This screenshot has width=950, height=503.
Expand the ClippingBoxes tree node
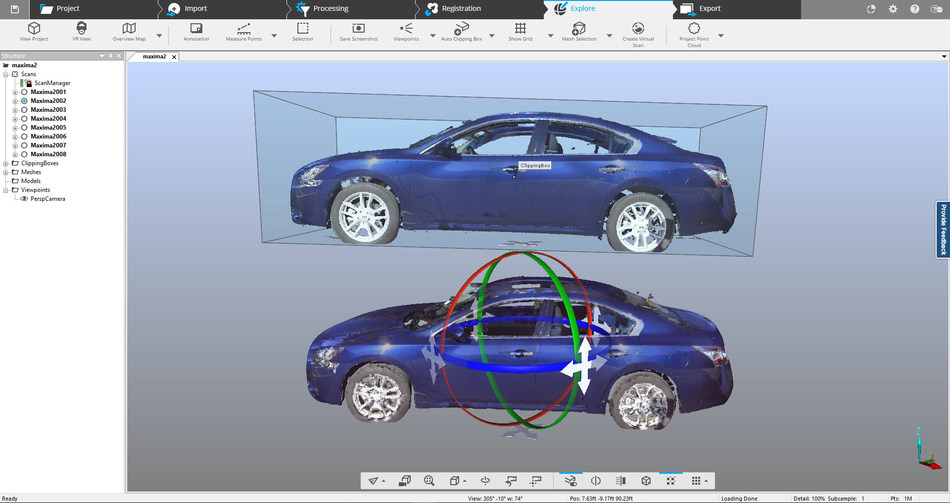coord(6,163)
